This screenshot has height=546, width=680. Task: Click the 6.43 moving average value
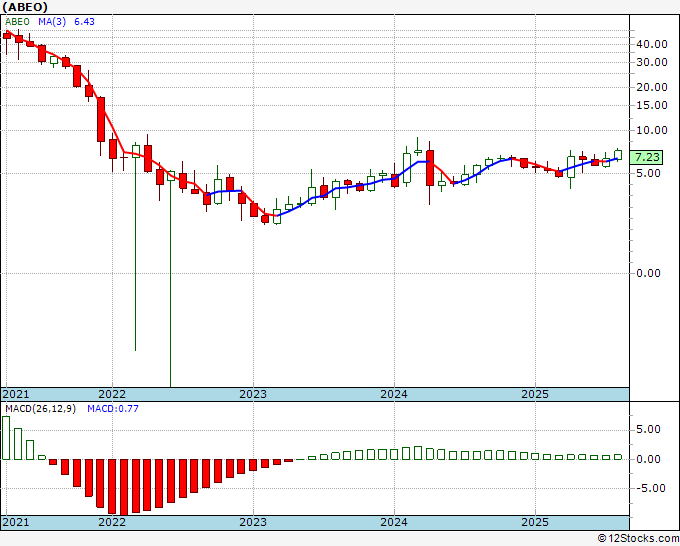tap(84, 22)
